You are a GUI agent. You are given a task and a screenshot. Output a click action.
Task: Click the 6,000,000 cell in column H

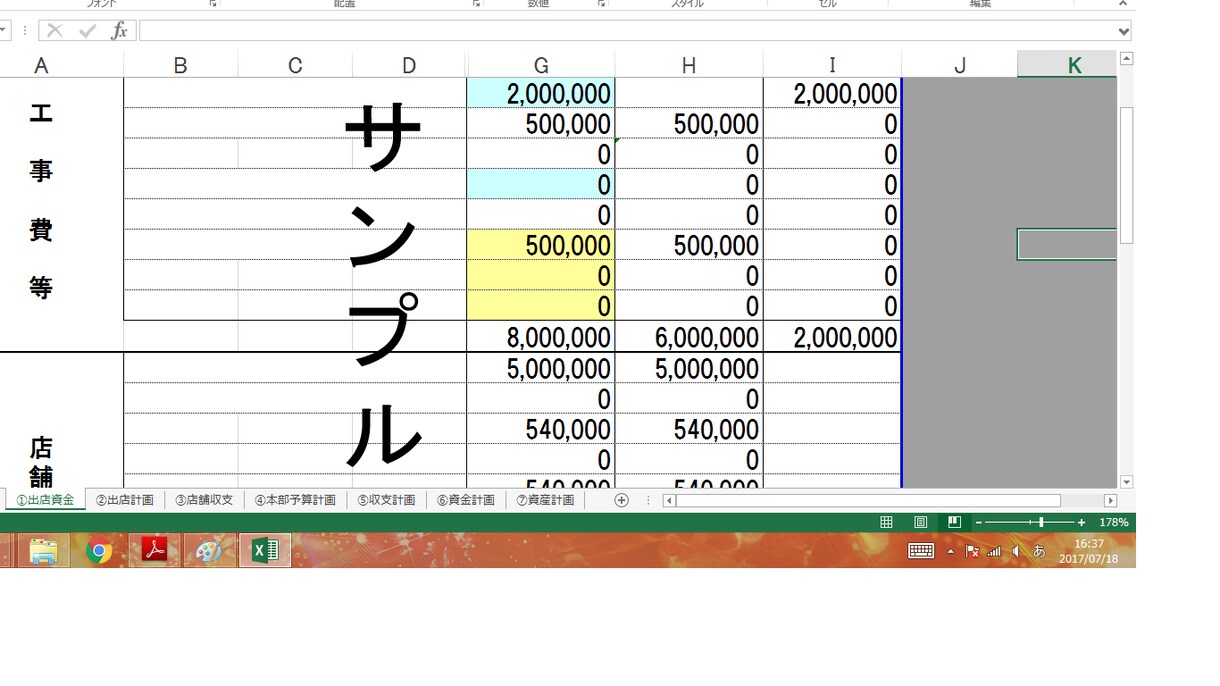tap(689, 337)
